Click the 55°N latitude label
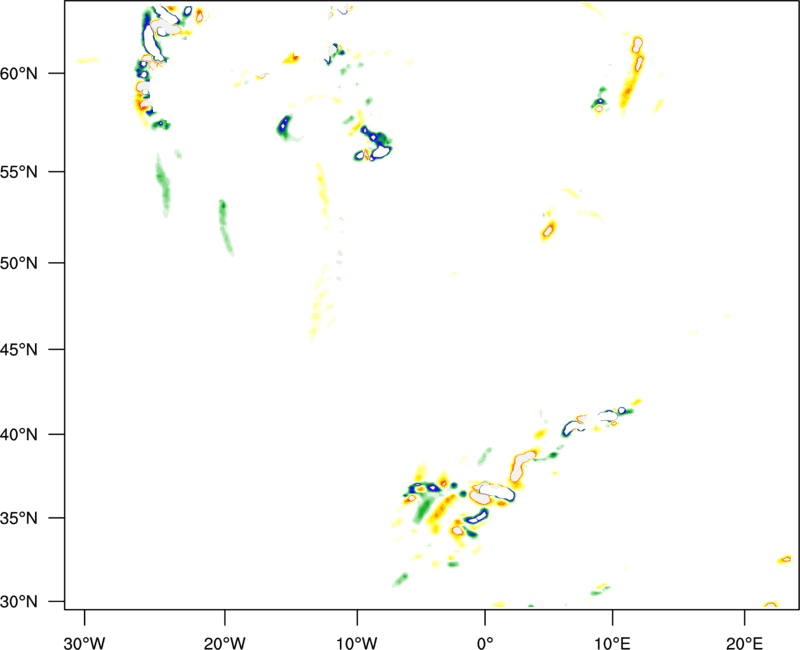The width and height of the screenshot is (800, 650). tap(19, 172)
